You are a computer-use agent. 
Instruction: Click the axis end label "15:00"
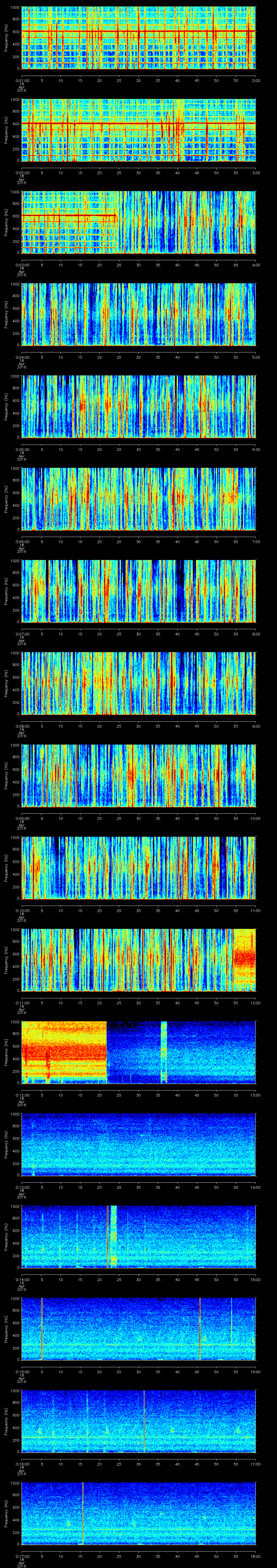pos(256,1279)
